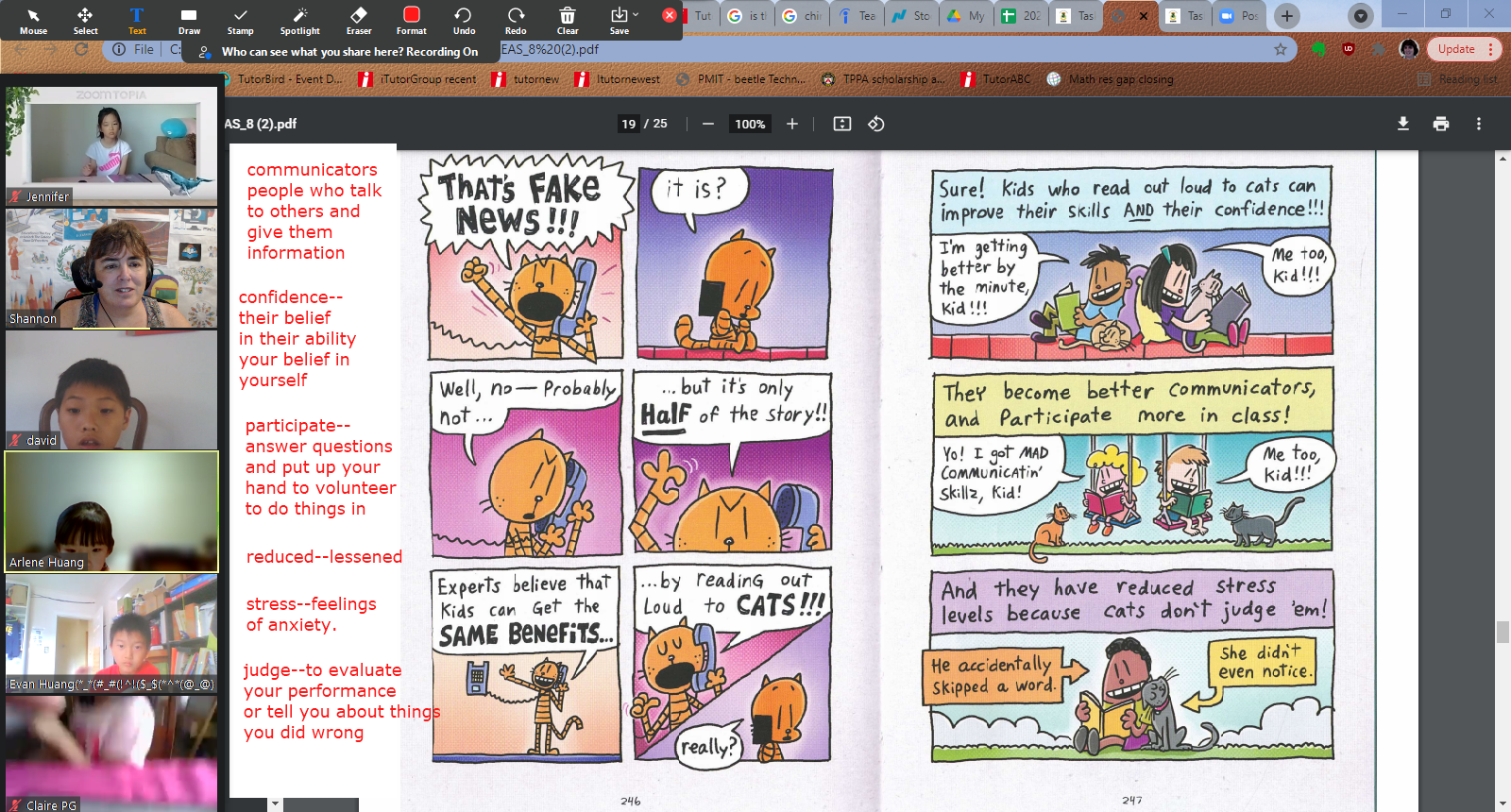Click the PDF page number field
The width and height of the screenshot is (1511, 812).
tap(629, 124)
